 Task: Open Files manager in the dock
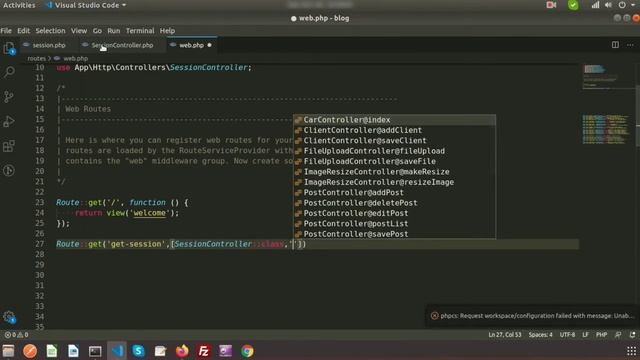(x=8, y=351)
